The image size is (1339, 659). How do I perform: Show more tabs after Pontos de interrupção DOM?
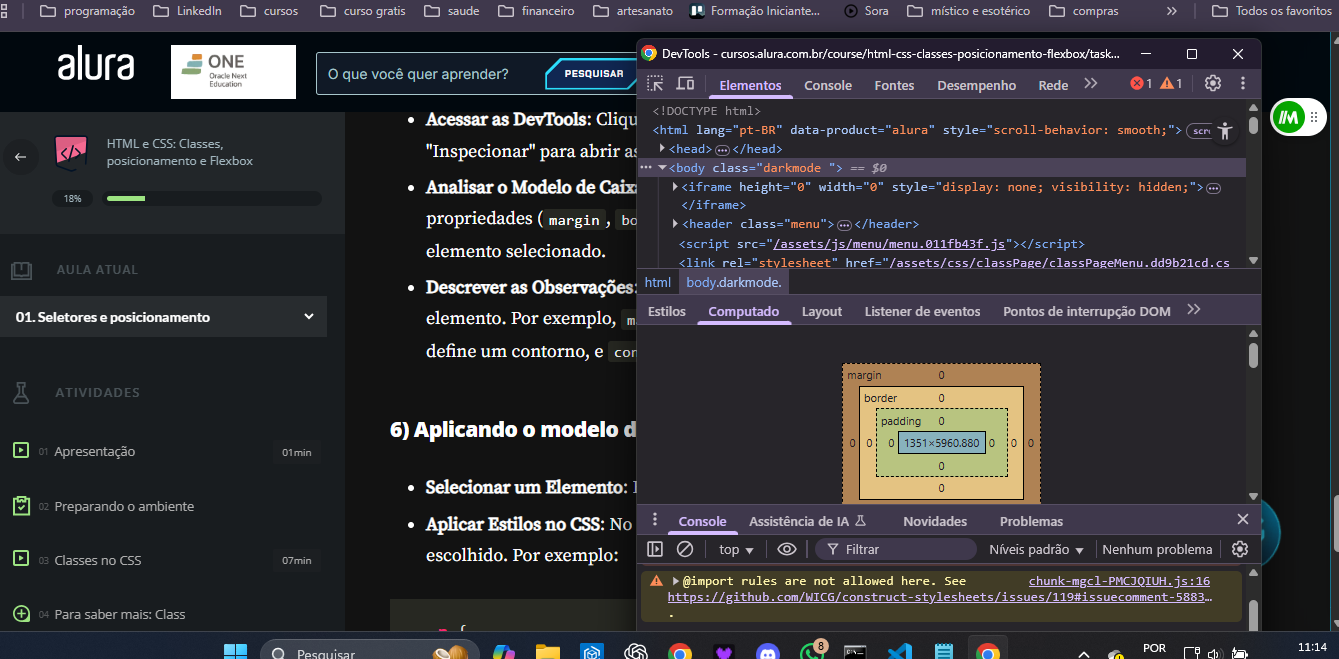1193,310
